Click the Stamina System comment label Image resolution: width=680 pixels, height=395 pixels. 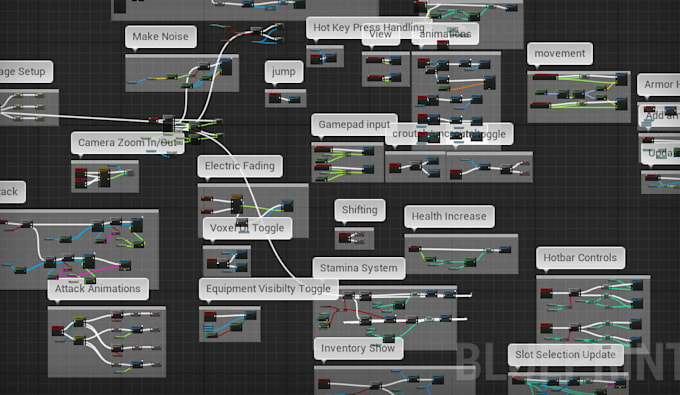tap(359, 268)
